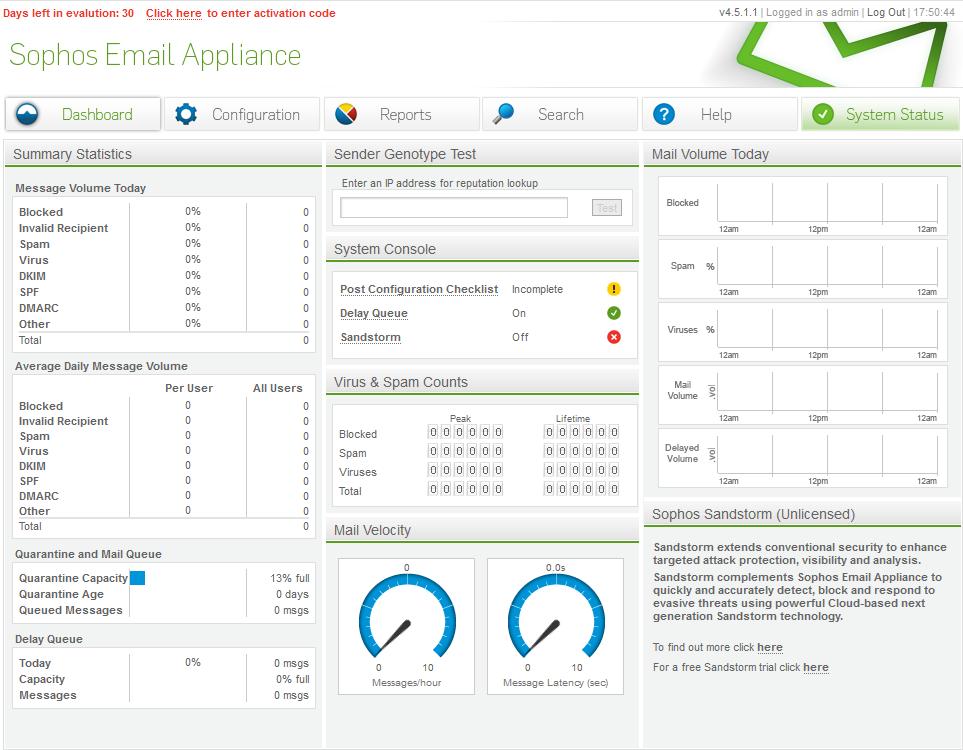Viewport: 963px width, 750px height.
Task: Click the Sender Genotype Test panel header
Action: click(x=483, y=154)
